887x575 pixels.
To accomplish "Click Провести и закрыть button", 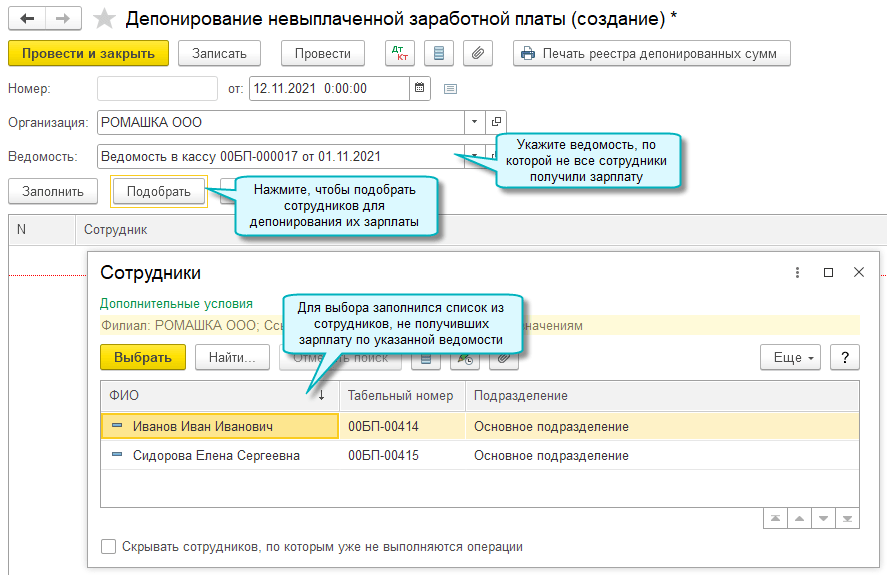I will click(x=88, y=53).
